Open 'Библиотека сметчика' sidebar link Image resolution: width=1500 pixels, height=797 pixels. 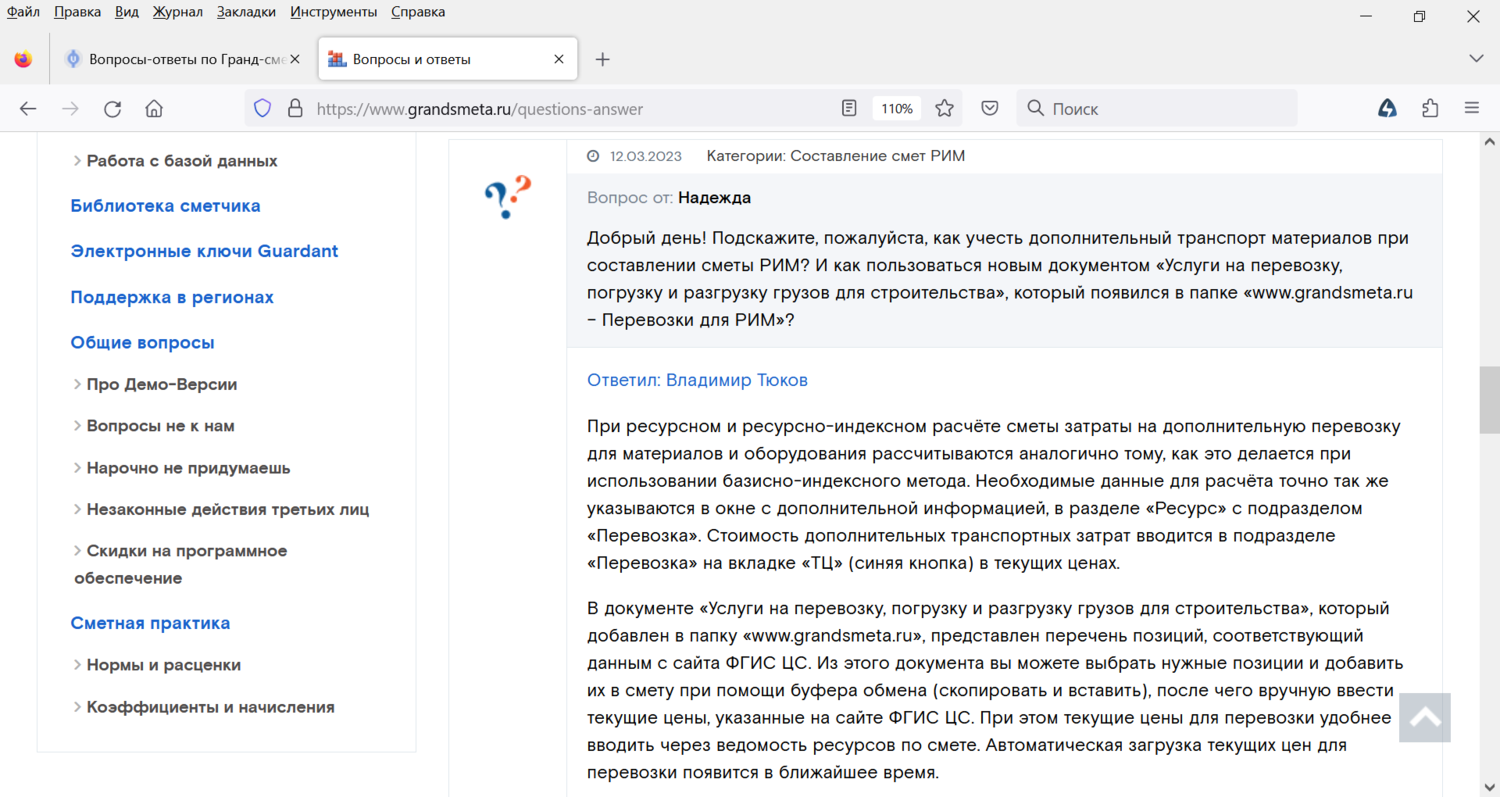165,206
